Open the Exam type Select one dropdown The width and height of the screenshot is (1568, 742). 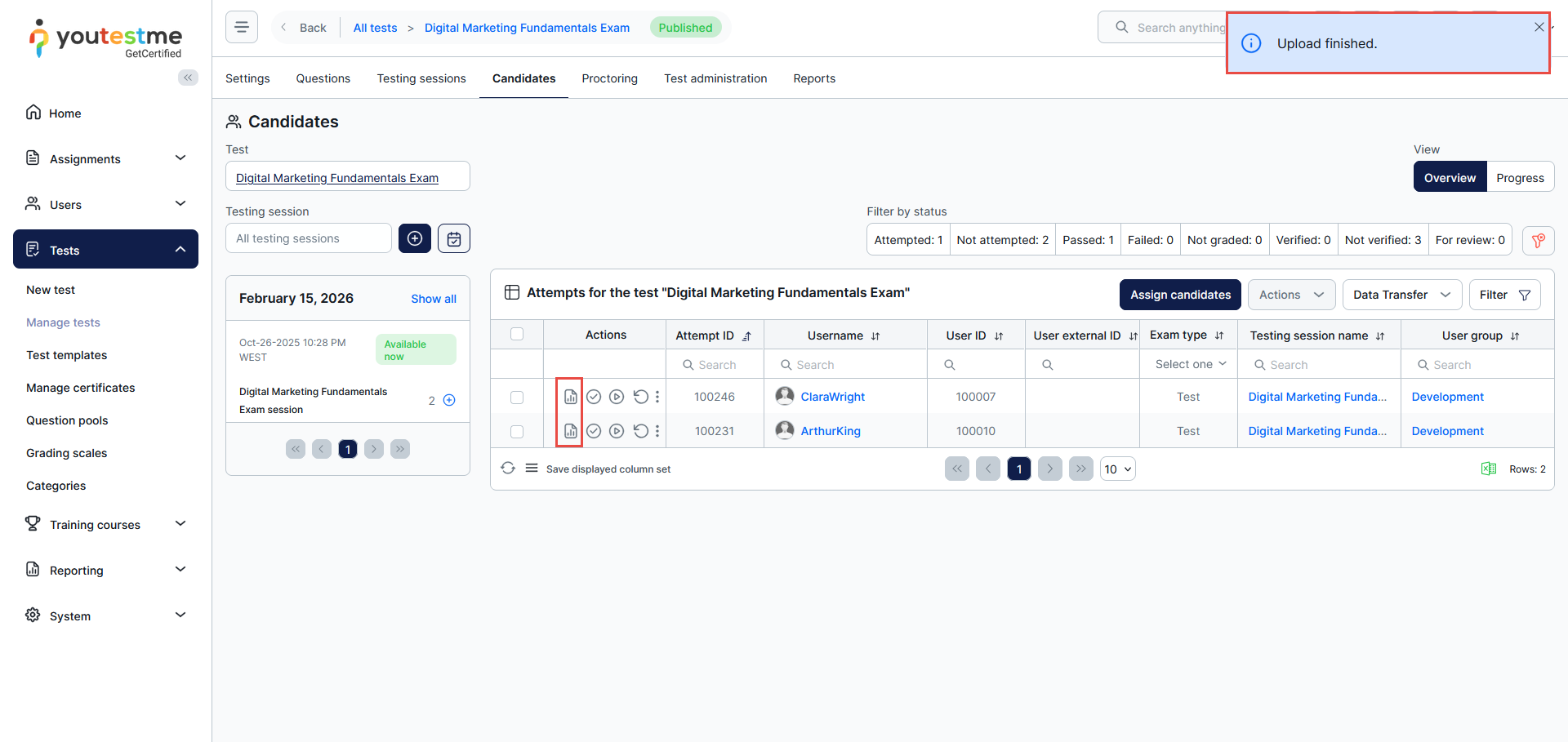1189,364
